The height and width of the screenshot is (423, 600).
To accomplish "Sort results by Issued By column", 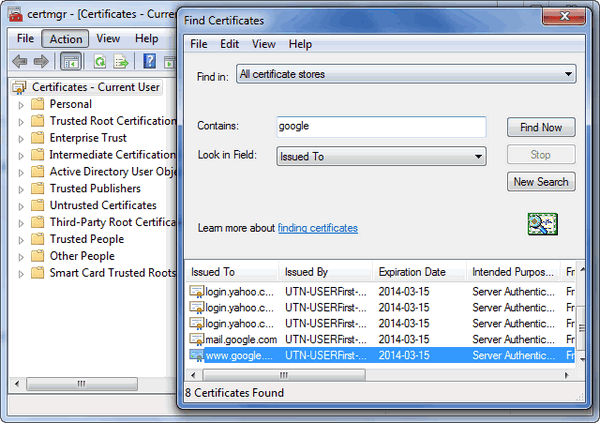I will pos(325,272).
